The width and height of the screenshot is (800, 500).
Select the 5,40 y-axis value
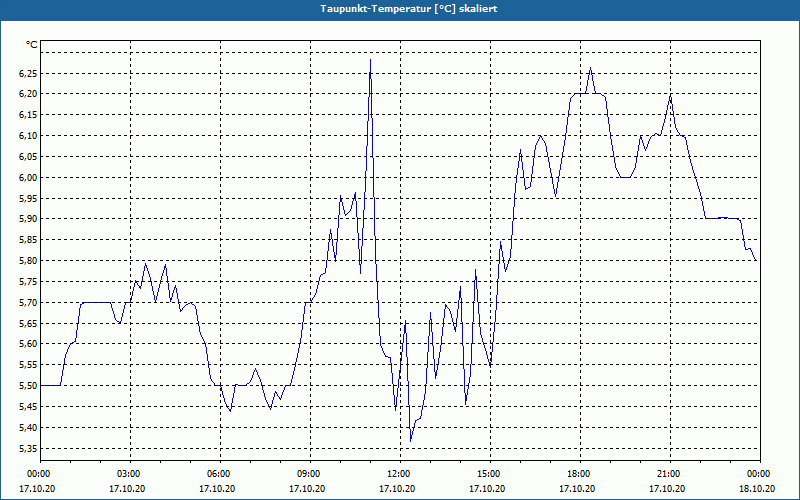pyautogui.click(x=28, y=428)
